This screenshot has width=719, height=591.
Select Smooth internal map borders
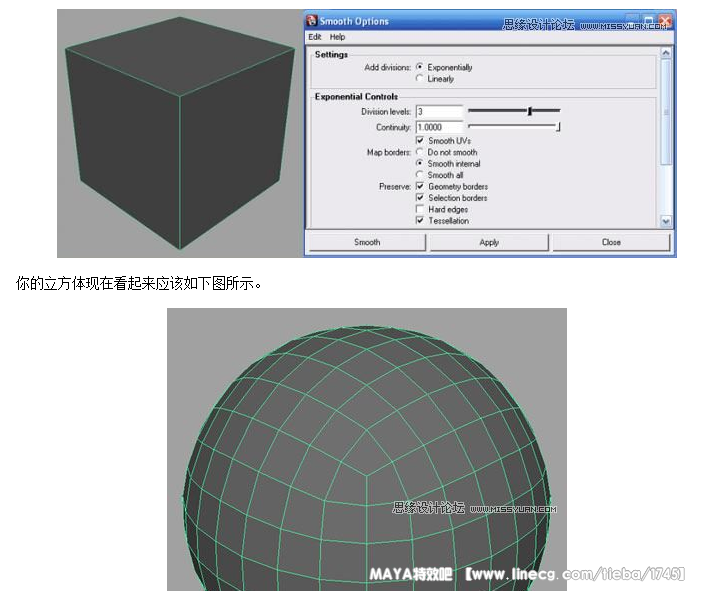(419, 163)
